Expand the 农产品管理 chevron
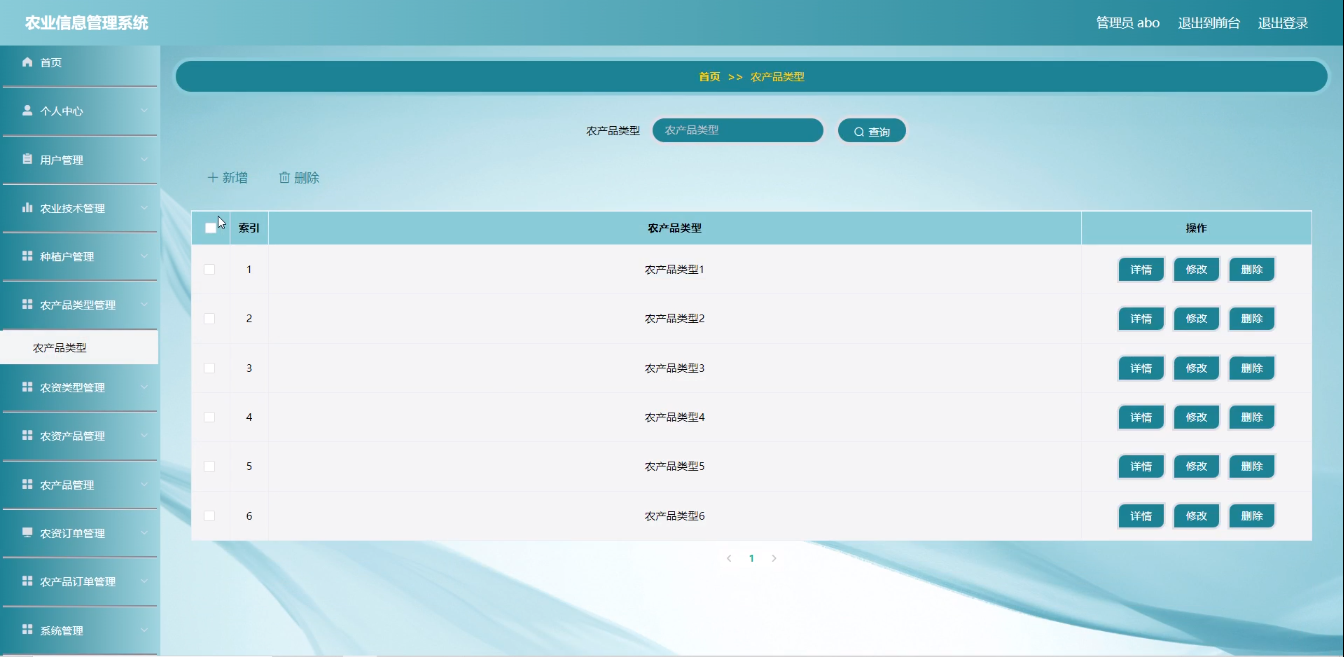 [144, 484]
